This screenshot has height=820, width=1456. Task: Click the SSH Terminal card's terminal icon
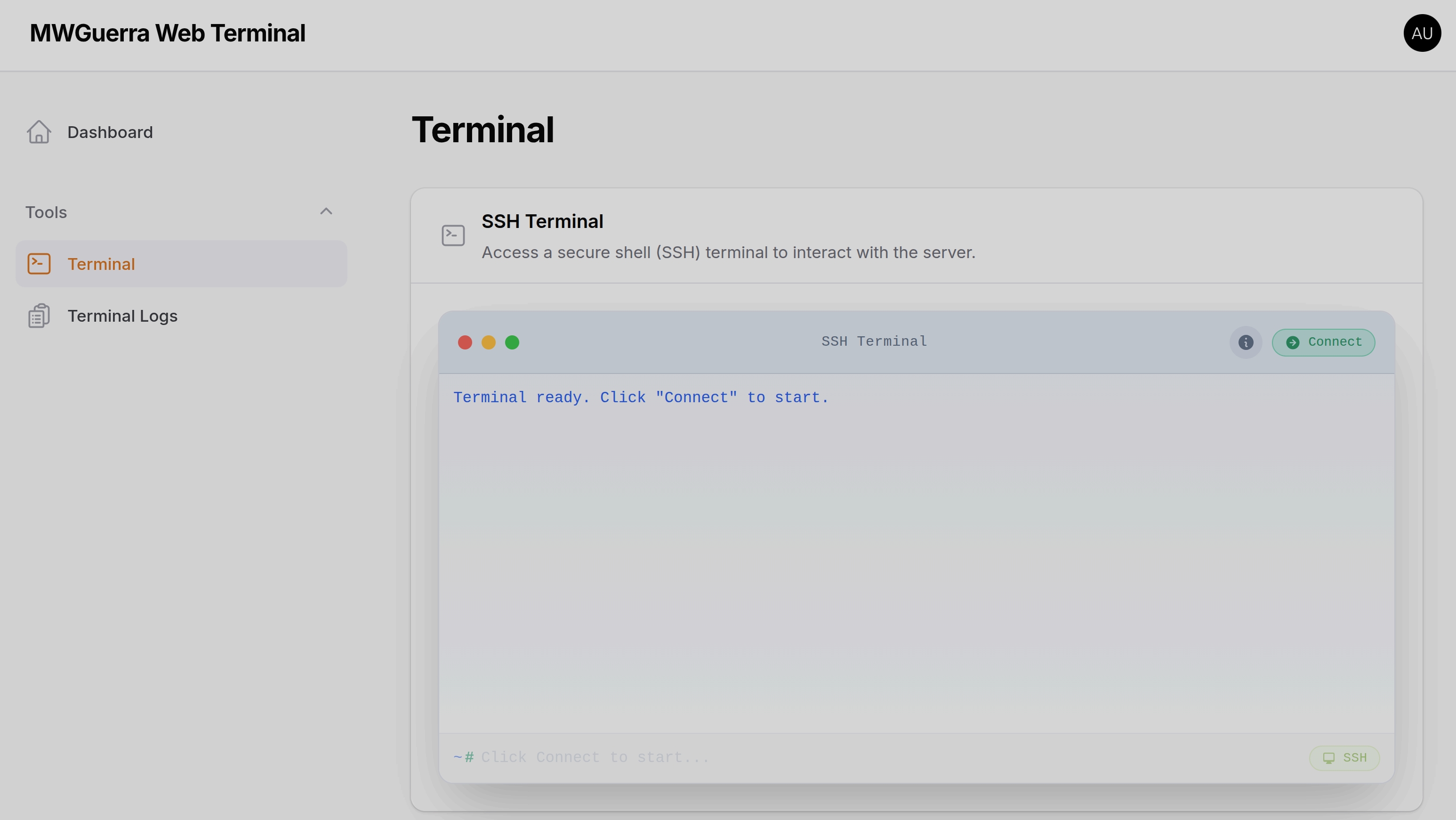(x=453, y=235)
